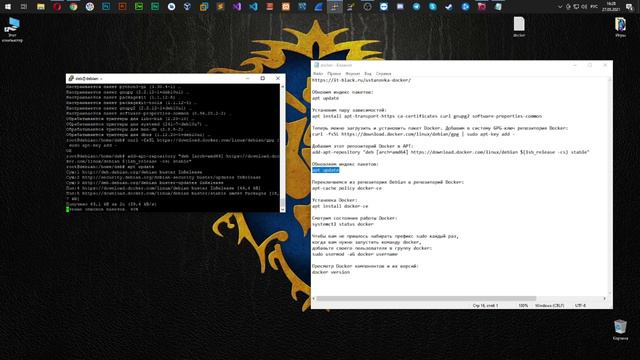Image resolution: width=640 pixels, height=360 pixels.
Task: Click 'UTF-8' encoding in Notepad status bar
Action: pos(580,306)
